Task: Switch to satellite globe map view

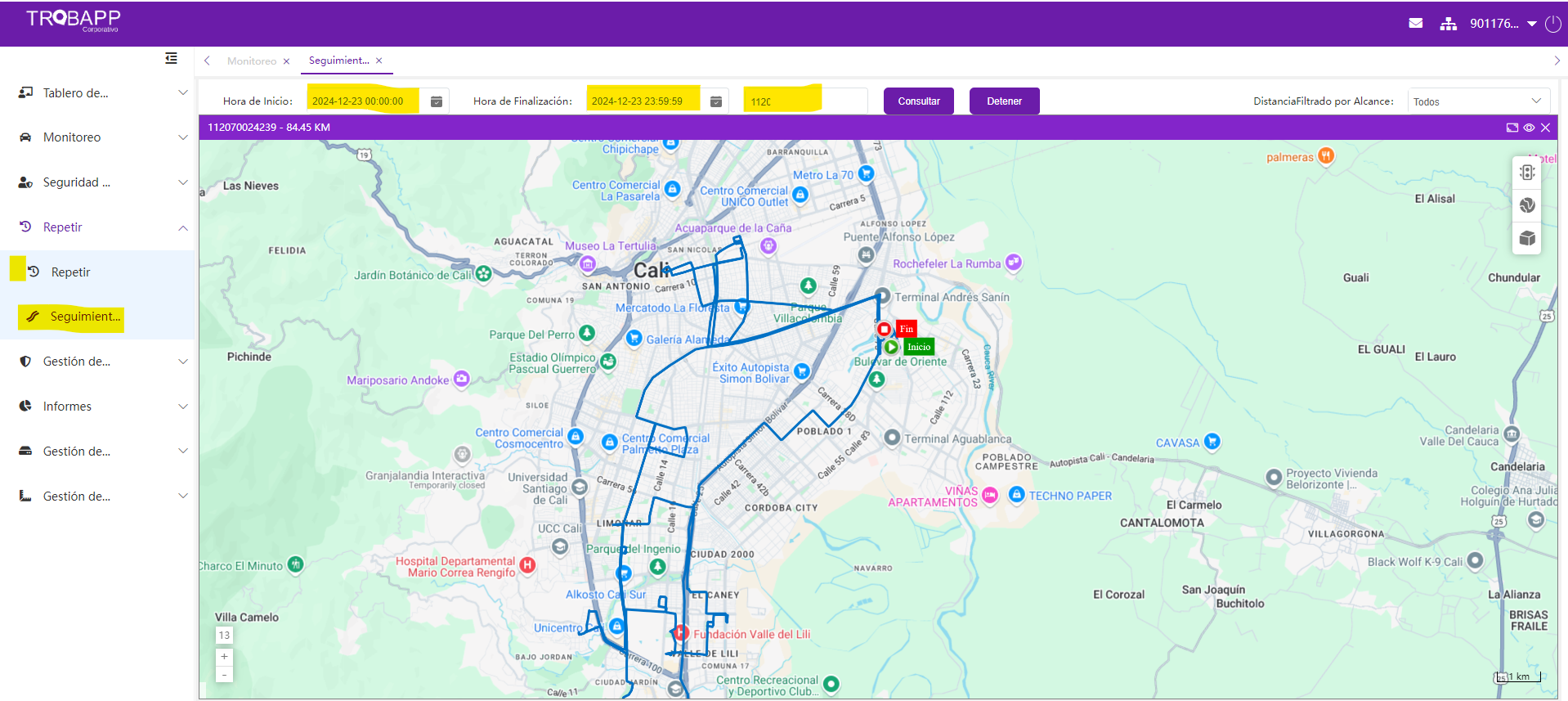Action: click(1527, 205)
